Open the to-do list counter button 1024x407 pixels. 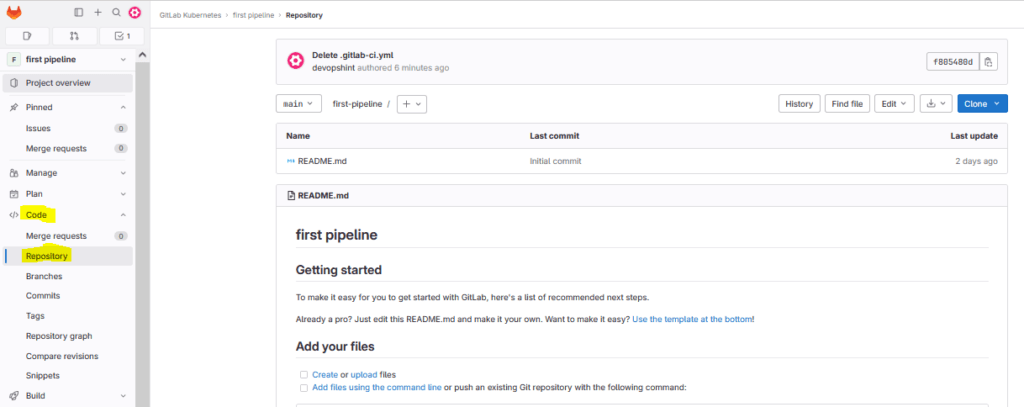(x=121, y=36)
